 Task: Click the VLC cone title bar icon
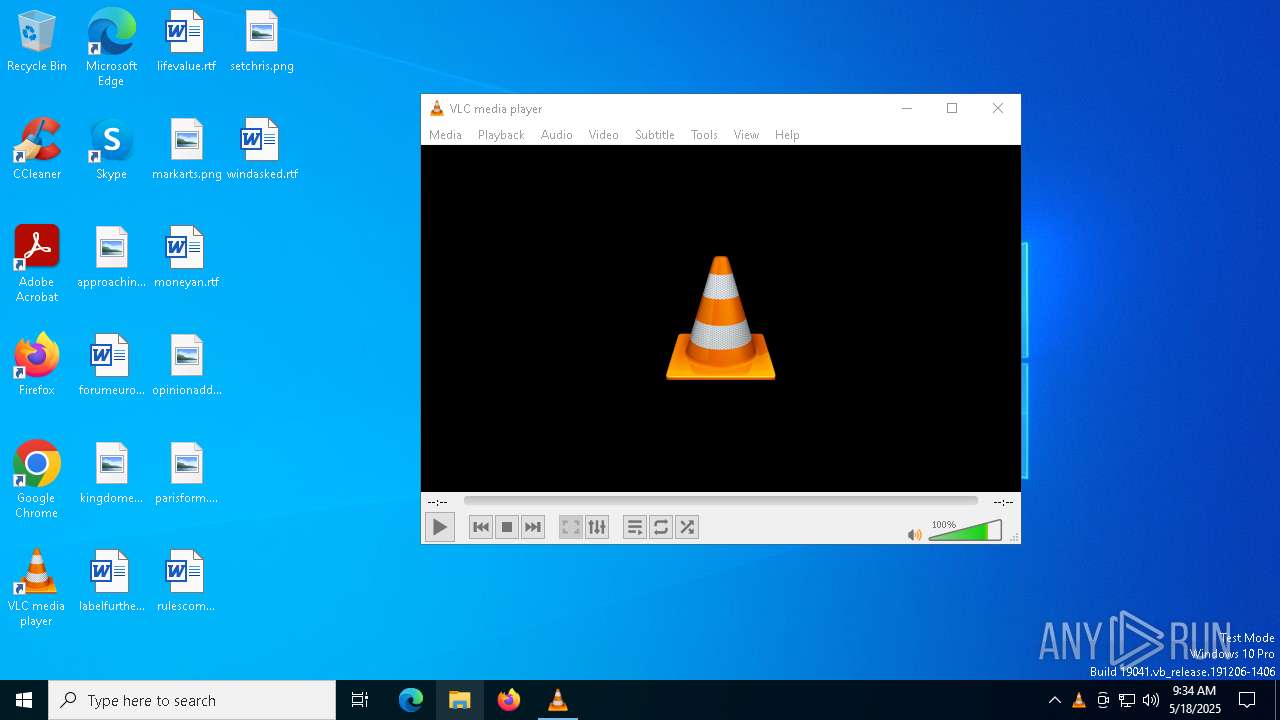tap(436, 108)
